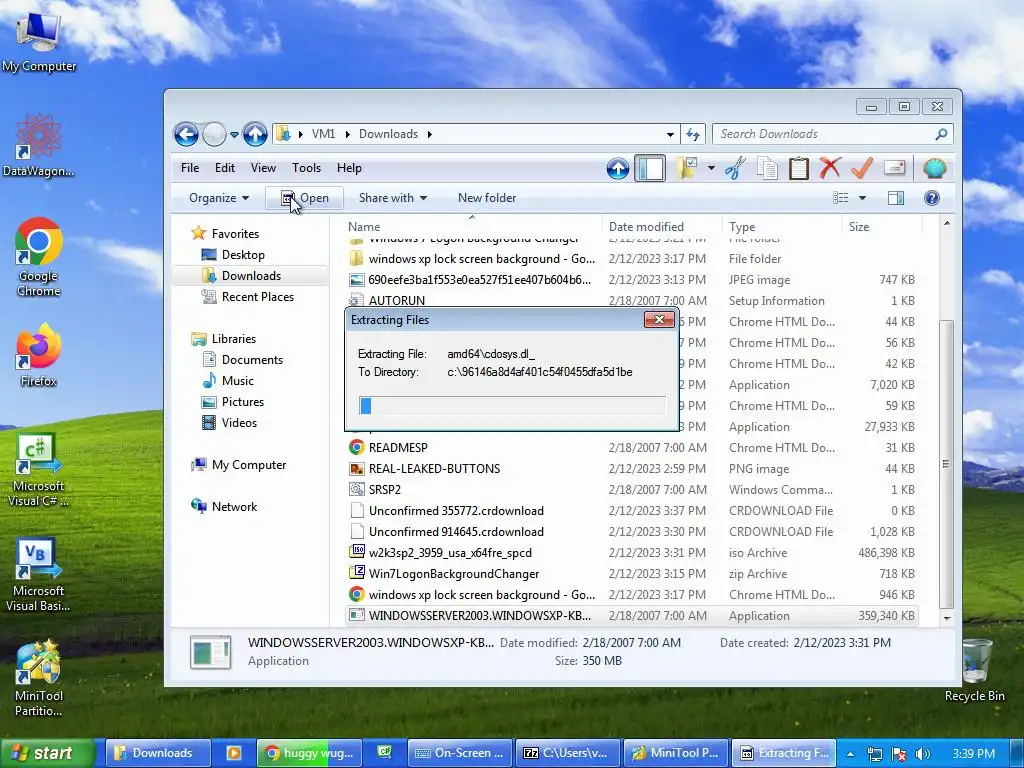Open the Edit menu
The width and height of the screenshot is (1024, 768).
tap(225, 168)
